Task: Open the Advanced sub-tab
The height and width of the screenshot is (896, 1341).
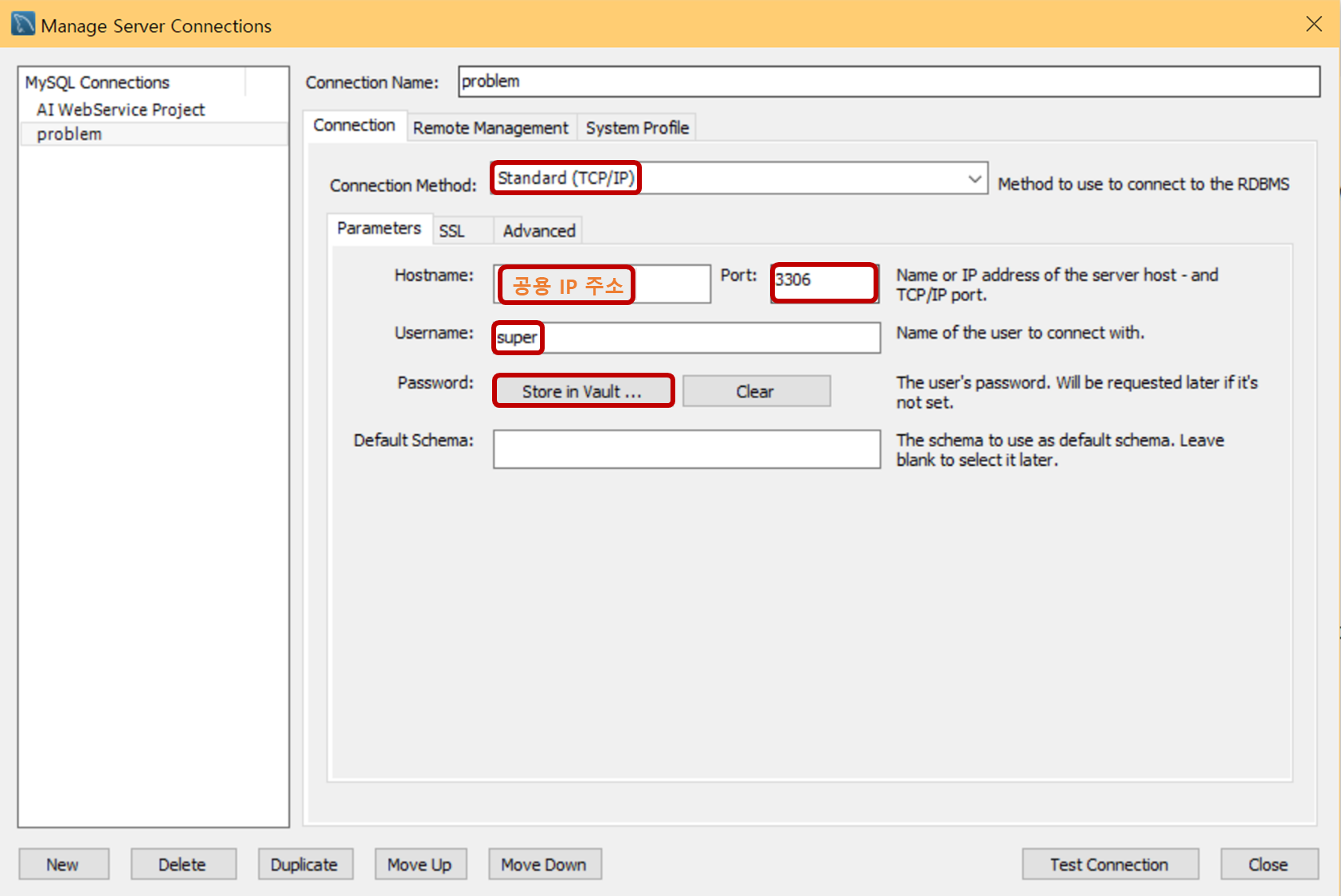Action: [x=539, y=231]
